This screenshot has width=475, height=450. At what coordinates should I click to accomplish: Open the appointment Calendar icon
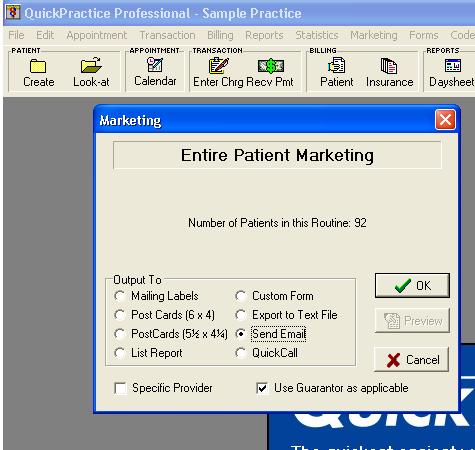pos(155,65)
